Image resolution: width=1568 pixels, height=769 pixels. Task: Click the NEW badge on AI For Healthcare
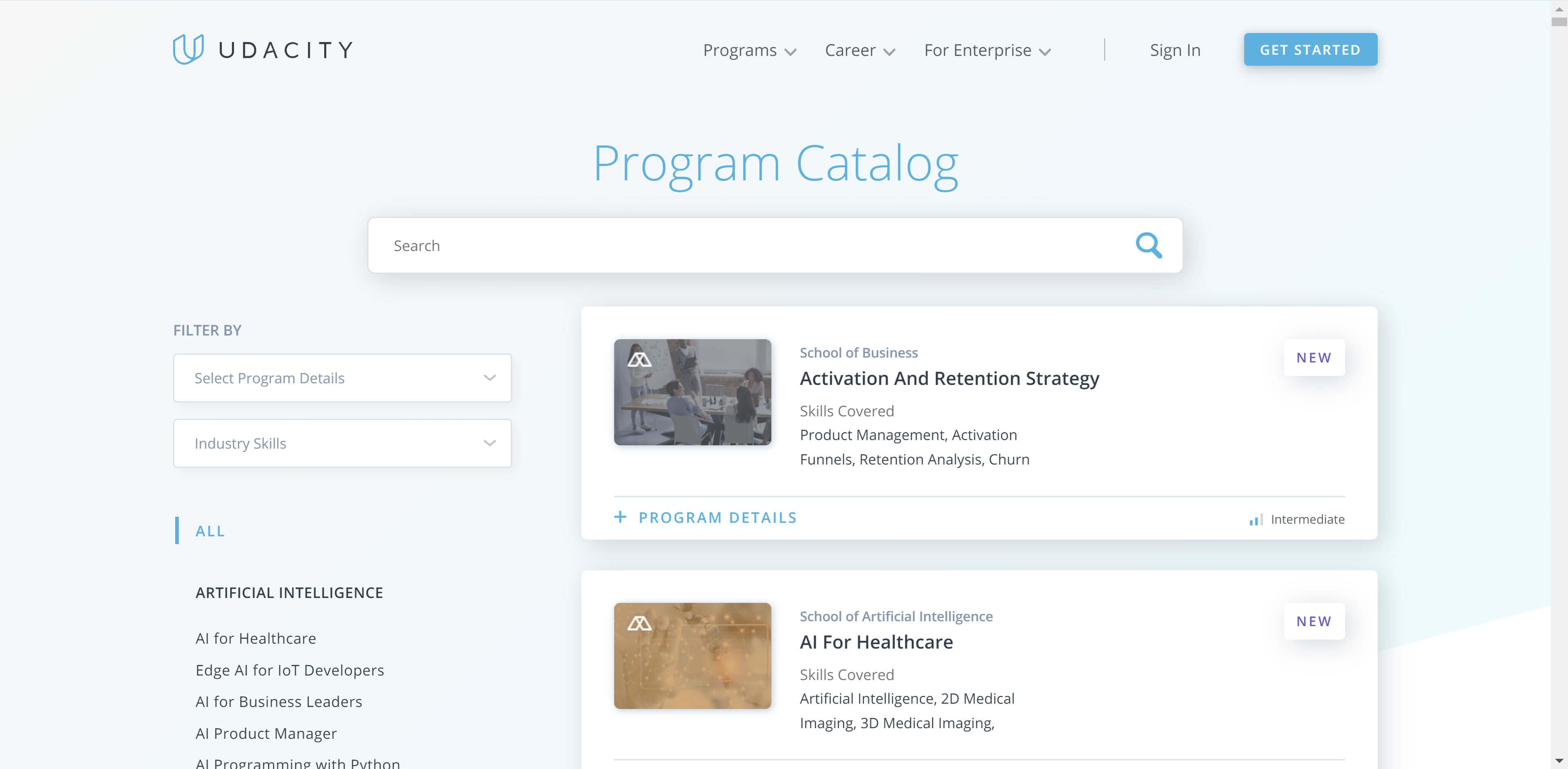coord(1314,621)
